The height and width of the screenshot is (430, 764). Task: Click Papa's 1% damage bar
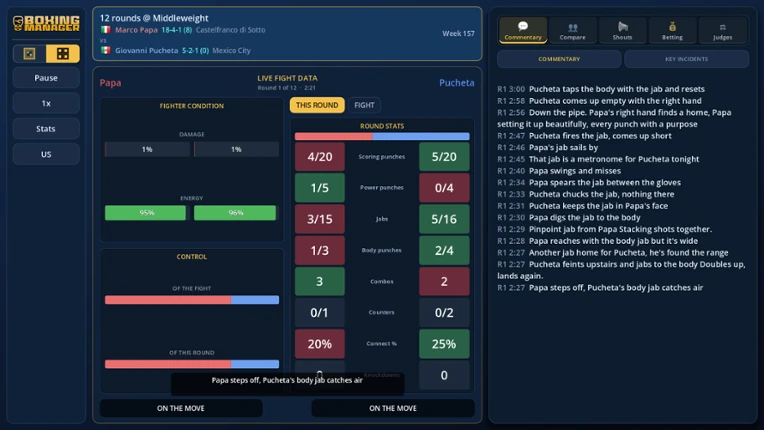(x=147, y=150)
